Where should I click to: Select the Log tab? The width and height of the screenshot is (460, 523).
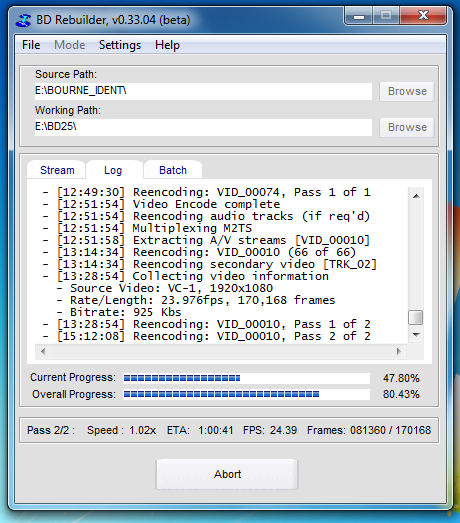[113, 170]
